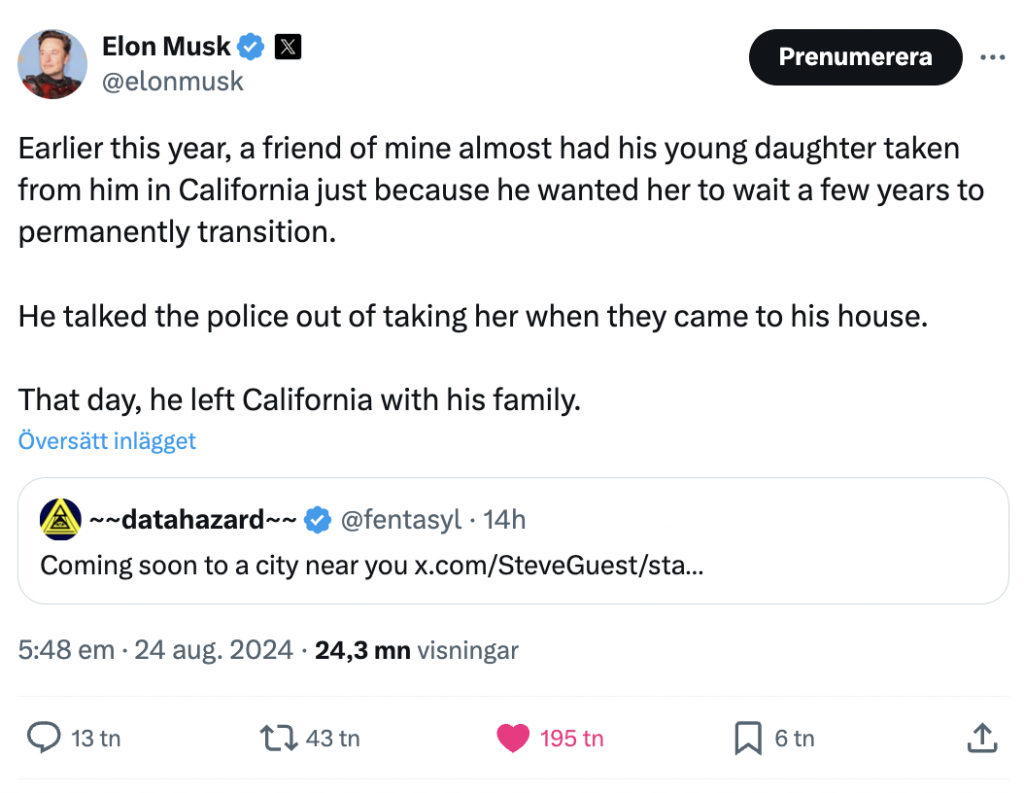Bookmark this post with the bookmark icon

coord(747,738)
